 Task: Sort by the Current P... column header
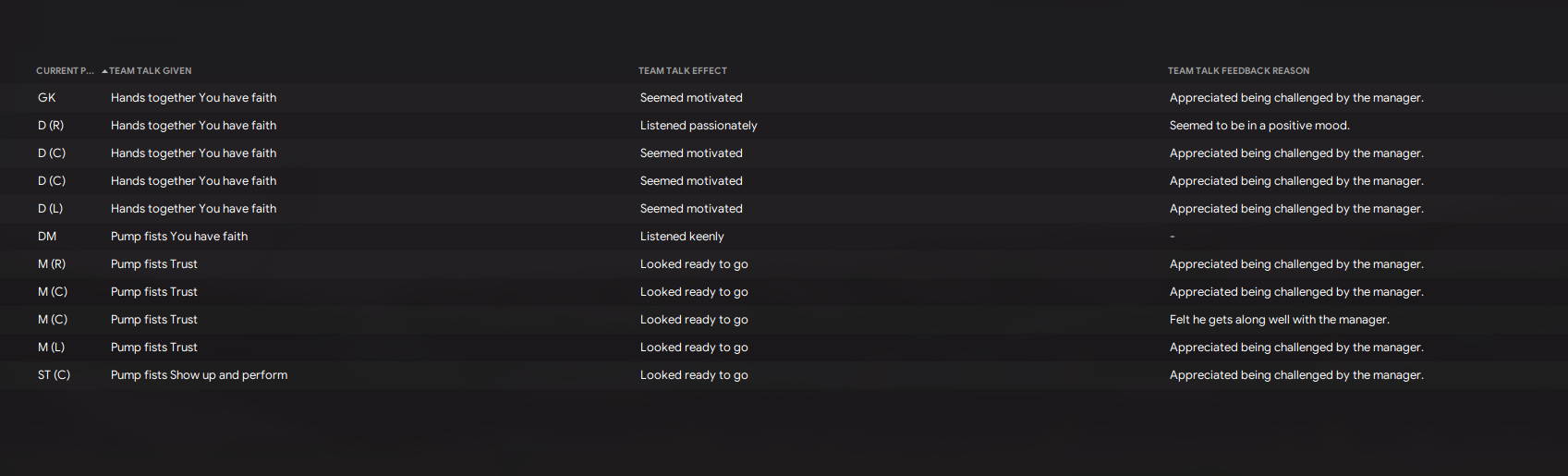65,71
